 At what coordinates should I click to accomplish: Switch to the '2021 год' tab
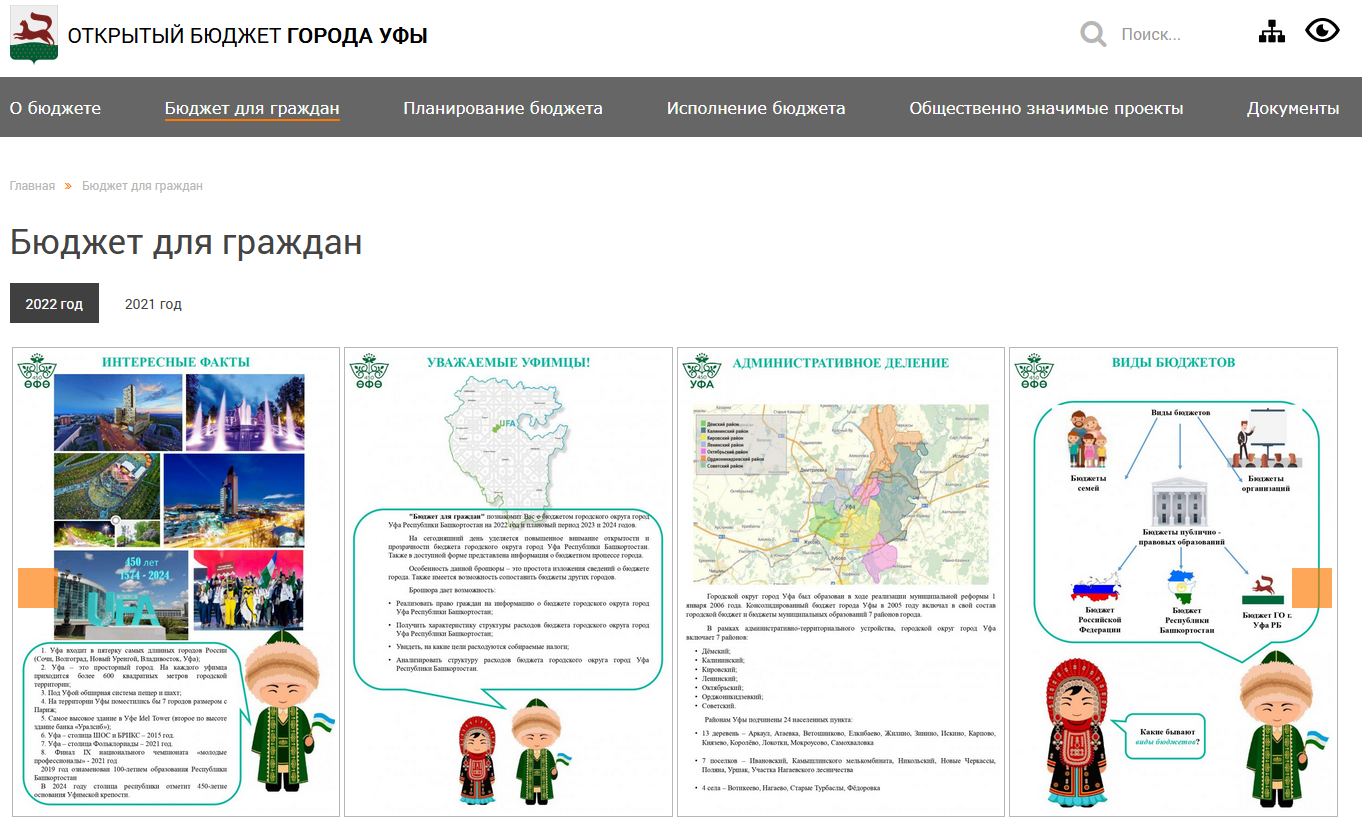(x=153, y=304)
